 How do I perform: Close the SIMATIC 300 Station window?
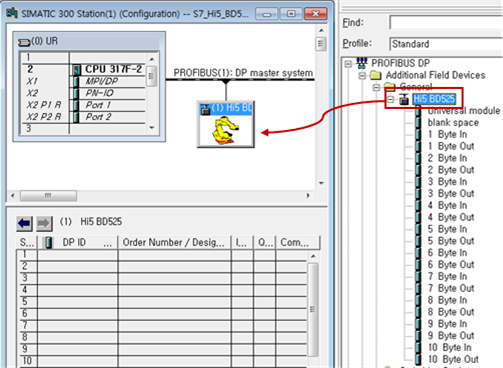point(315,14)
